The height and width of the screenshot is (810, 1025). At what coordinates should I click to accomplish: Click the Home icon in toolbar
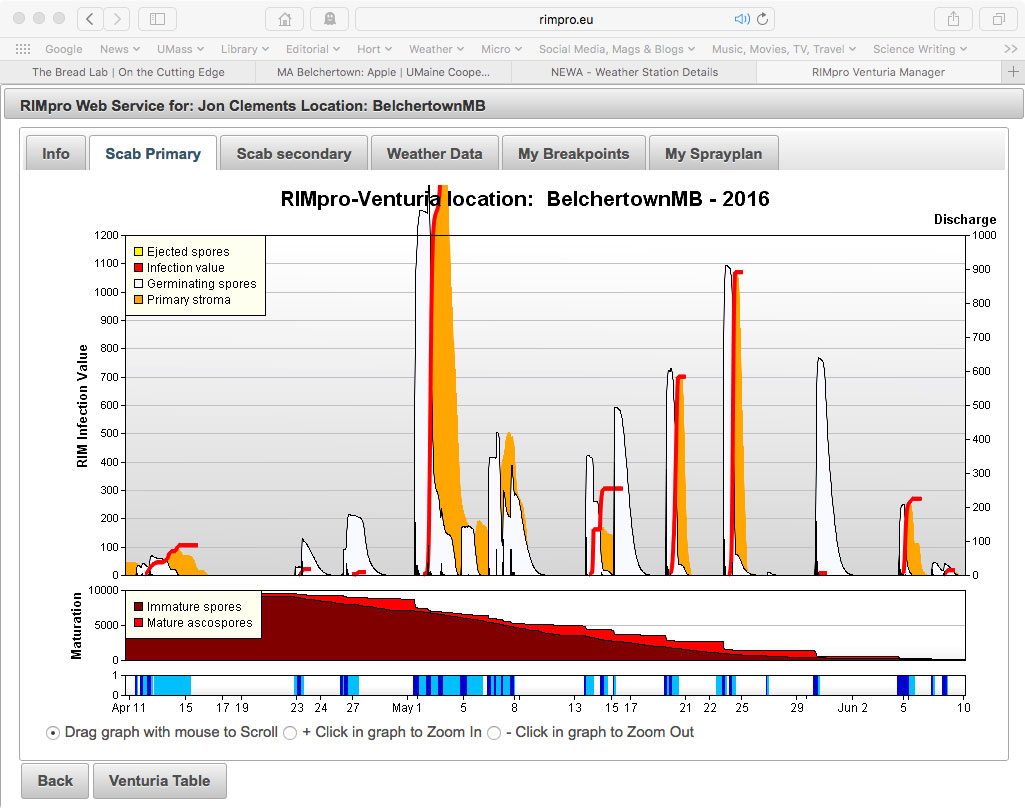pyautogui.click(x=285, y=19)
